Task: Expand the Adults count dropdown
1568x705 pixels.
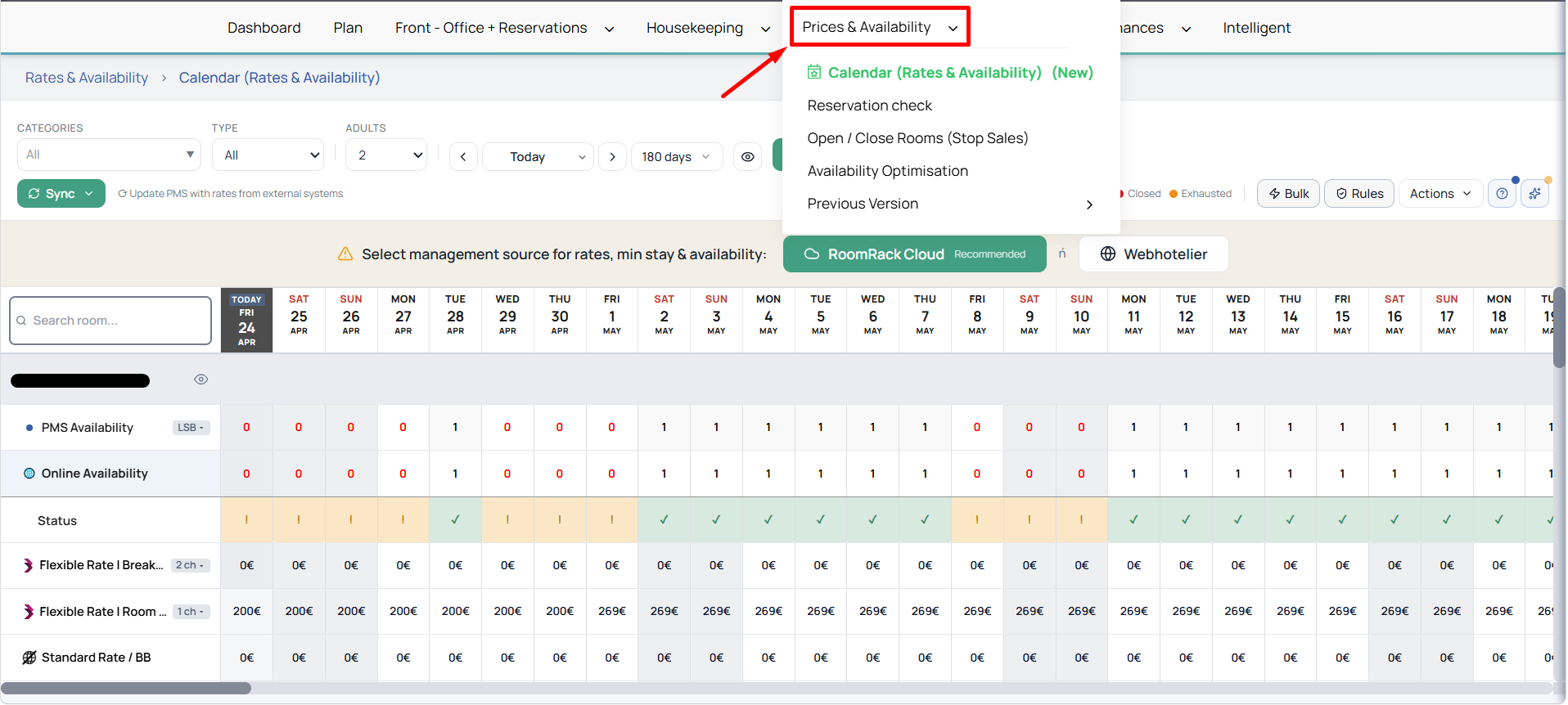Action: (386, 155)
